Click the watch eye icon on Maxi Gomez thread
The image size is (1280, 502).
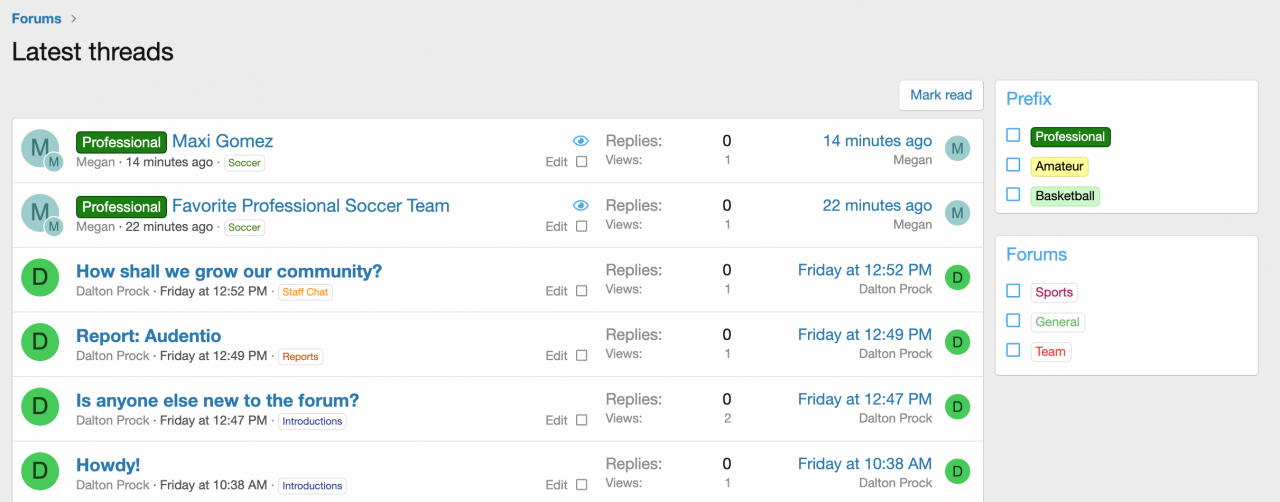coord(581,141)
